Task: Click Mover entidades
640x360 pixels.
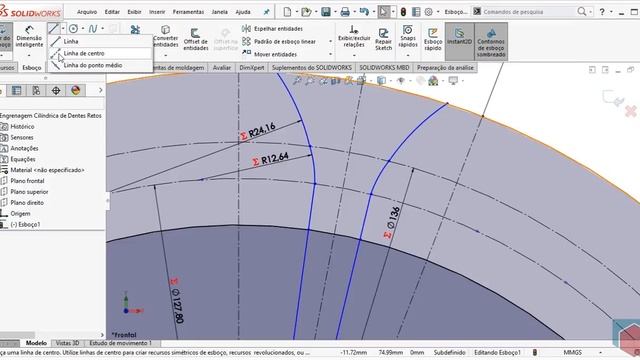Action: tap(270, 54)
